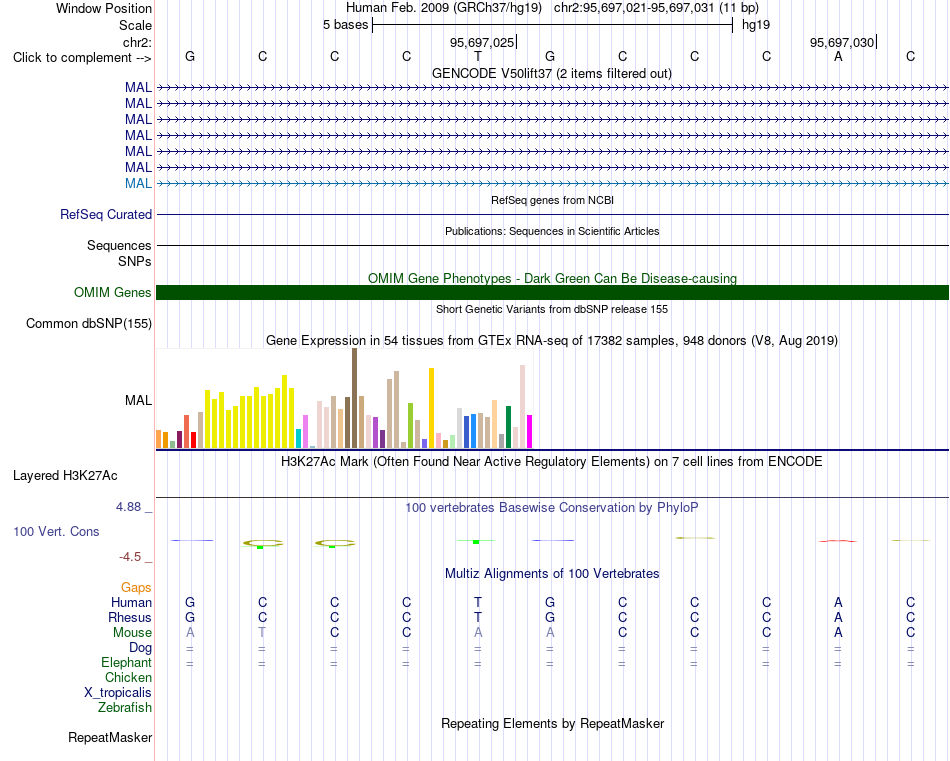The height and width of the screenshot is (761, 950).
Task: Click the dark green expression bar
Action: click(508, 427)
